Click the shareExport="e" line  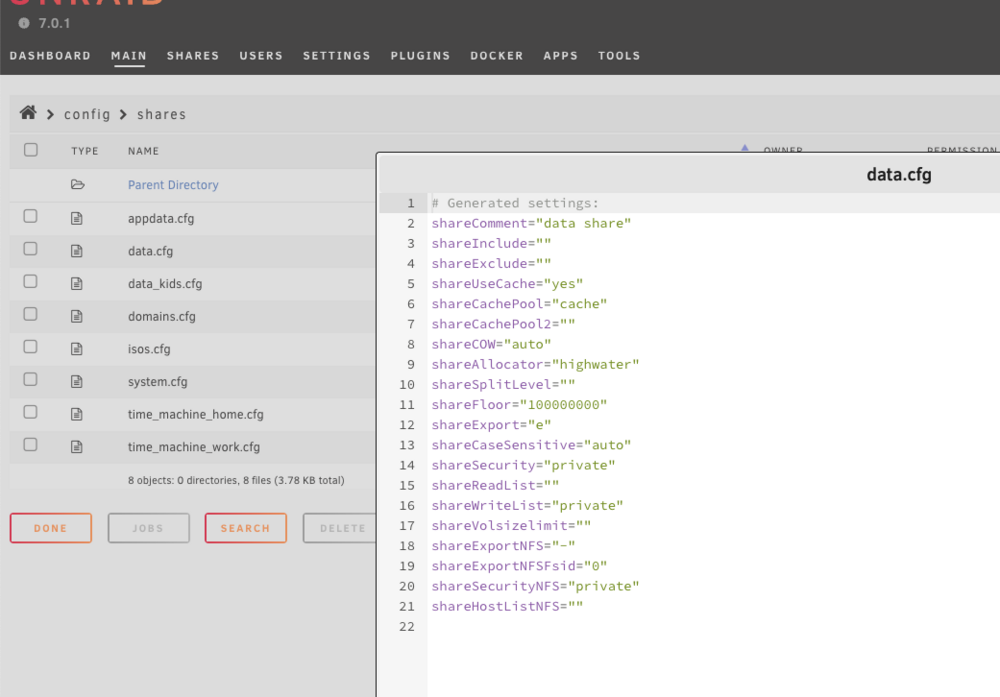coord(491,425)
